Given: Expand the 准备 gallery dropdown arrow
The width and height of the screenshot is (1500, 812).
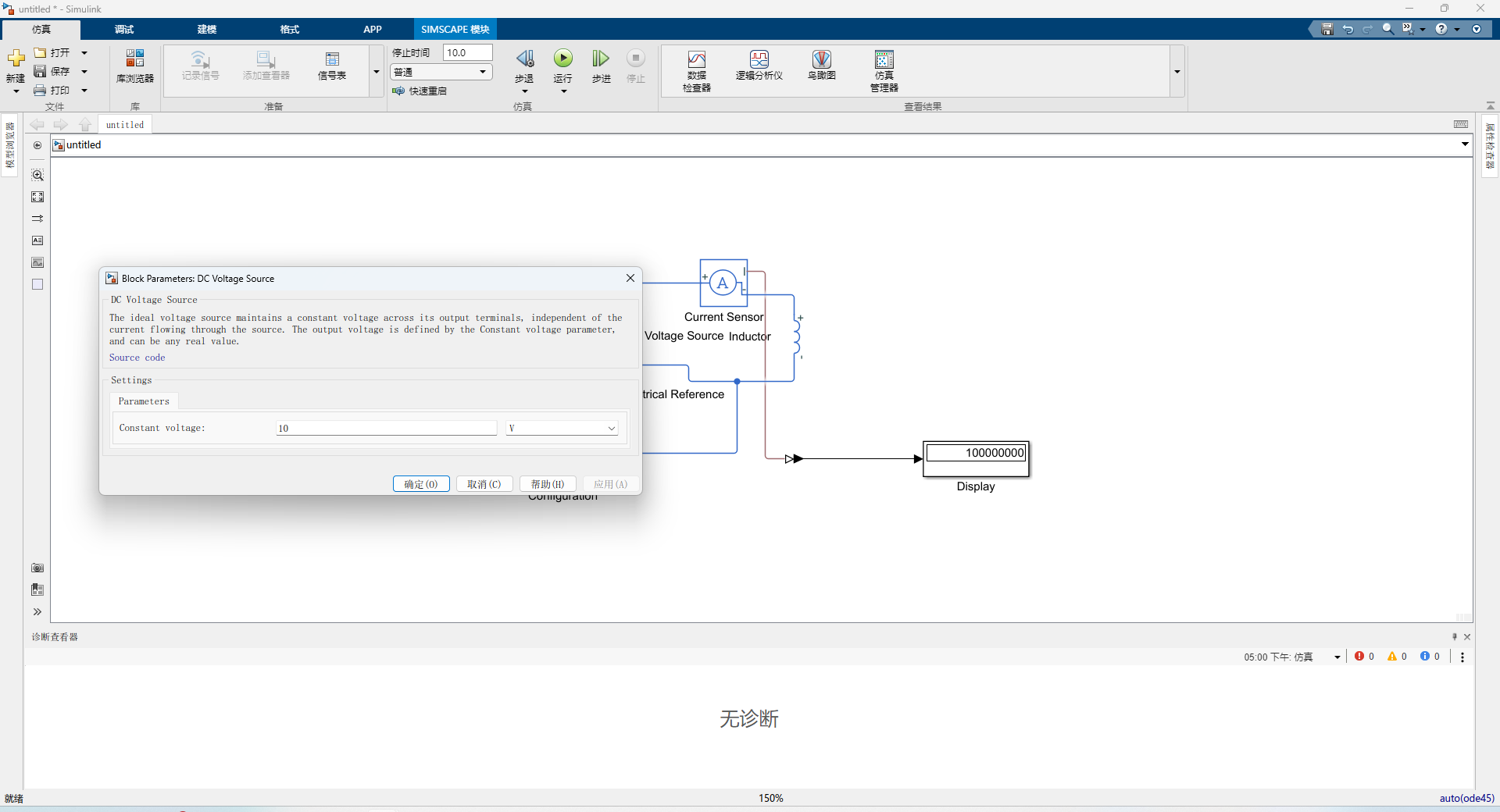Looking at the screenshot, I should pos(377,71).
